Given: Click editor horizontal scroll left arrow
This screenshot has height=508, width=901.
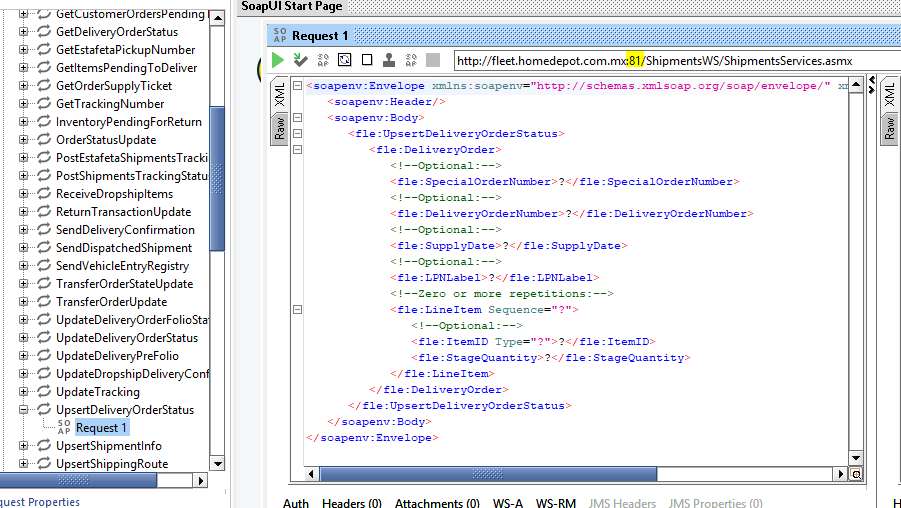Looking at the screenshot, I should tap(311, 474).
